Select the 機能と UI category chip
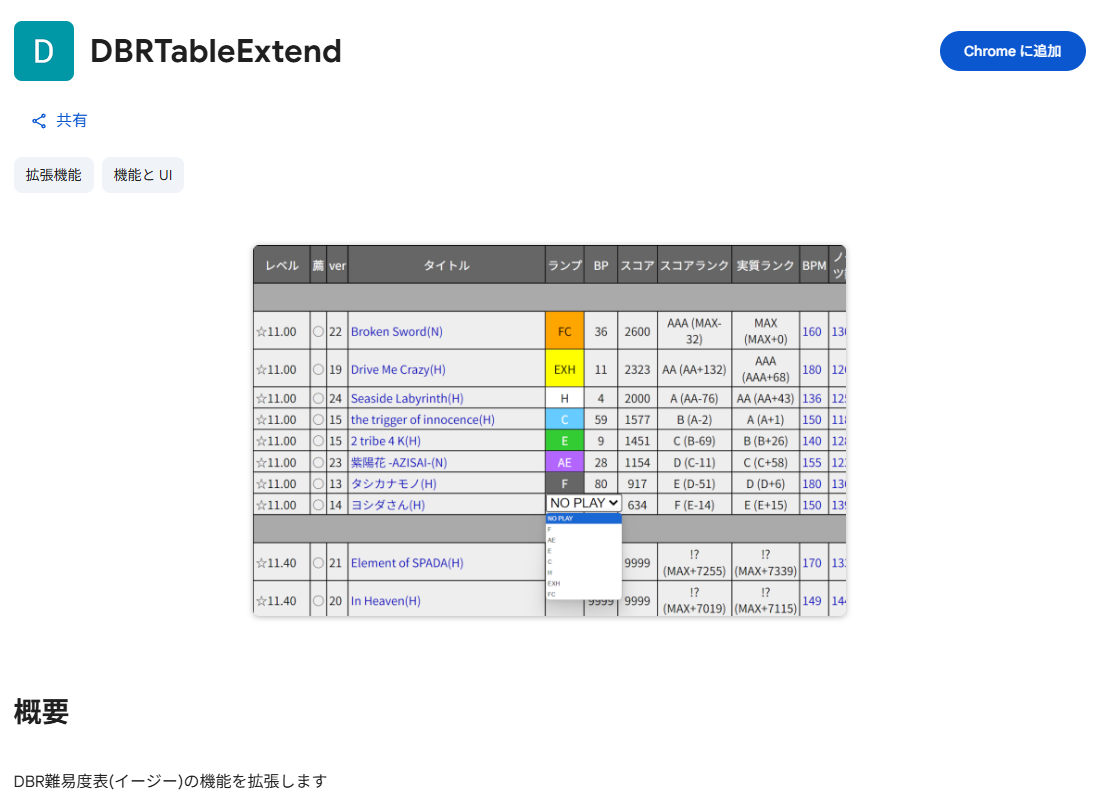Screen dimensions: 1099x794 [143, 175]
